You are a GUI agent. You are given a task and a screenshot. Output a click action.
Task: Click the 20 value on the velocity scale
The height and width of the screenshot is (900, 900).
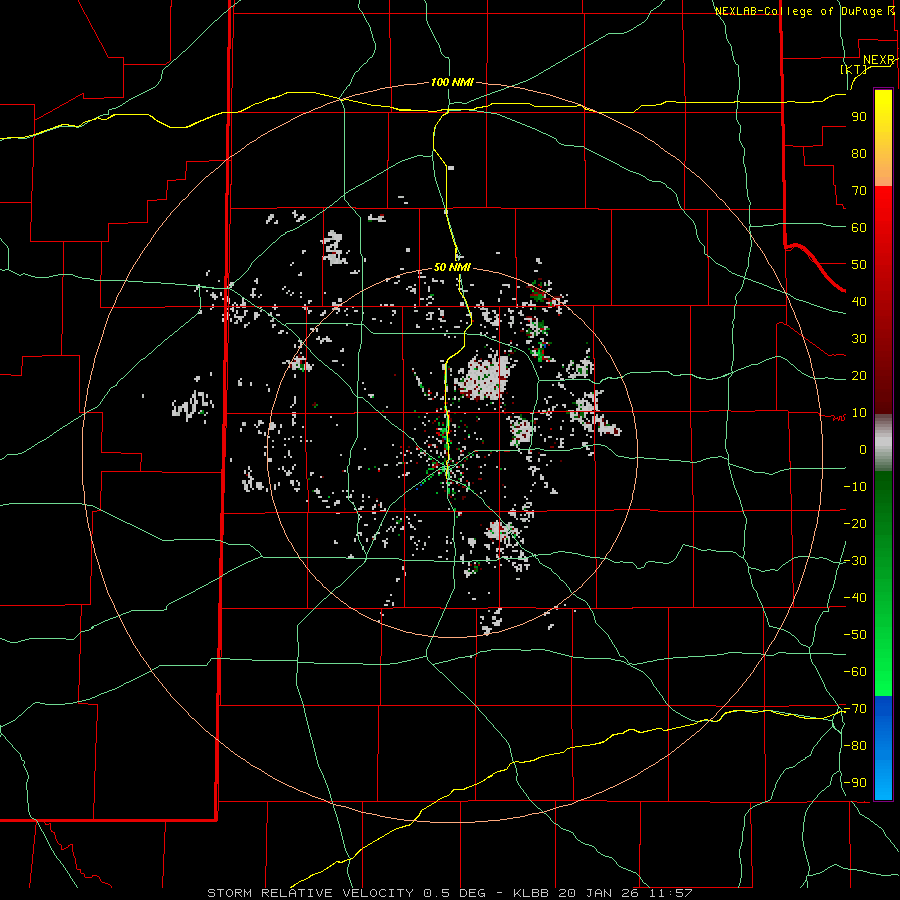click(x=859, y=376)
